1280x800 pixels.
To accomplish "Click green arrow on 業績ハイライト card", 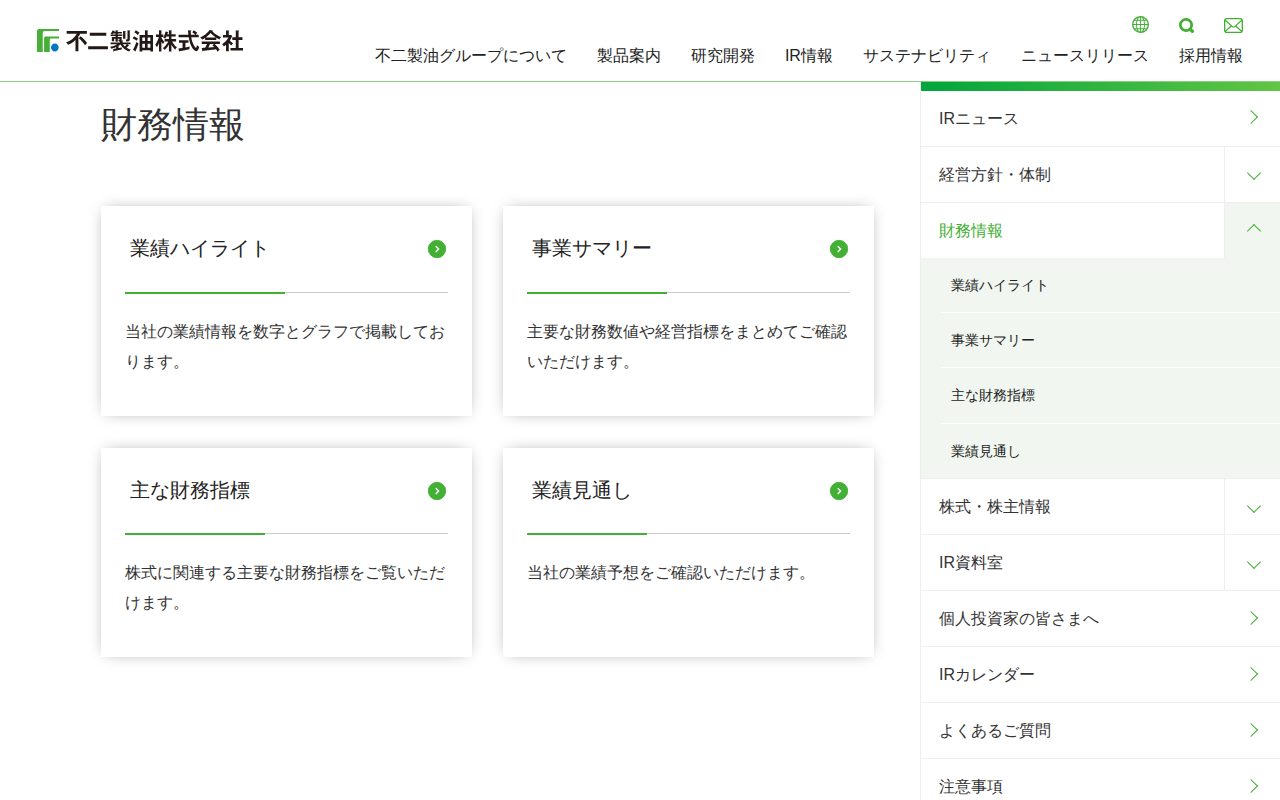I will pos(437,249).
